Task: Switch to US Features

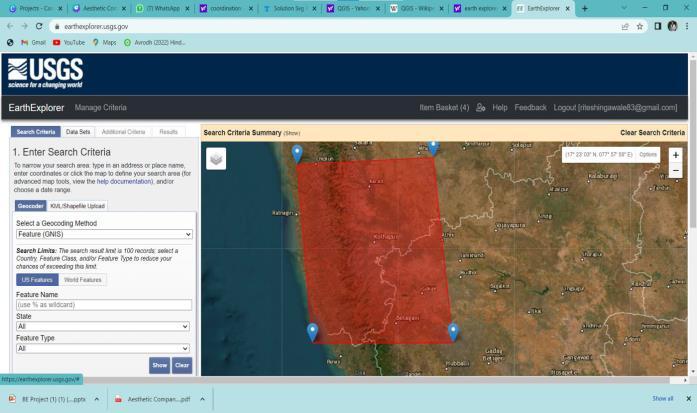Action: 37,280
